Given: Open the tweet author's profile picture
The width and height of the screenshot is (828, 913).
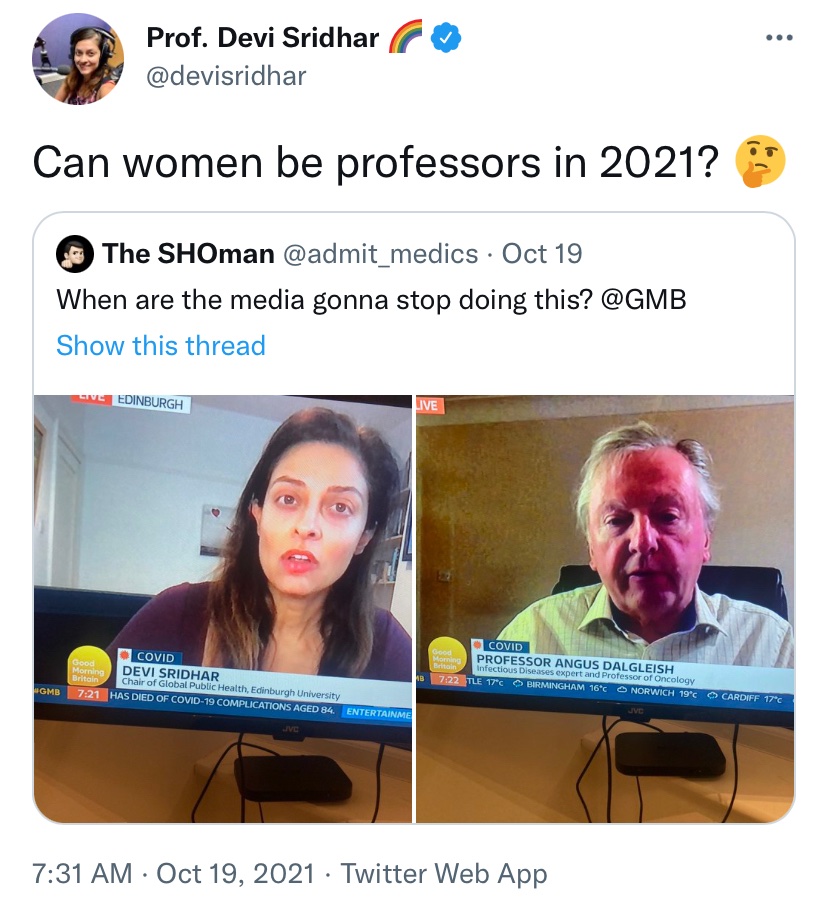Looking at the screenshot, I should [77, 59].
